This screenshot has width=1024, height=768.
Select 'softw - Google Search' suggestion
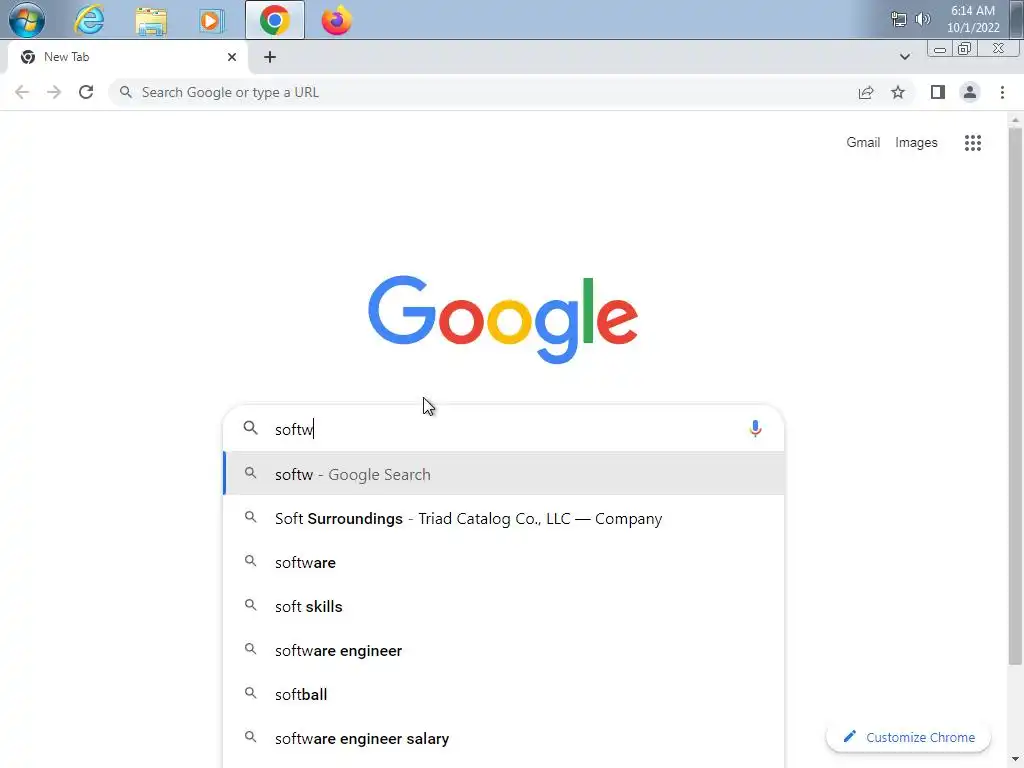pos(504,474)
